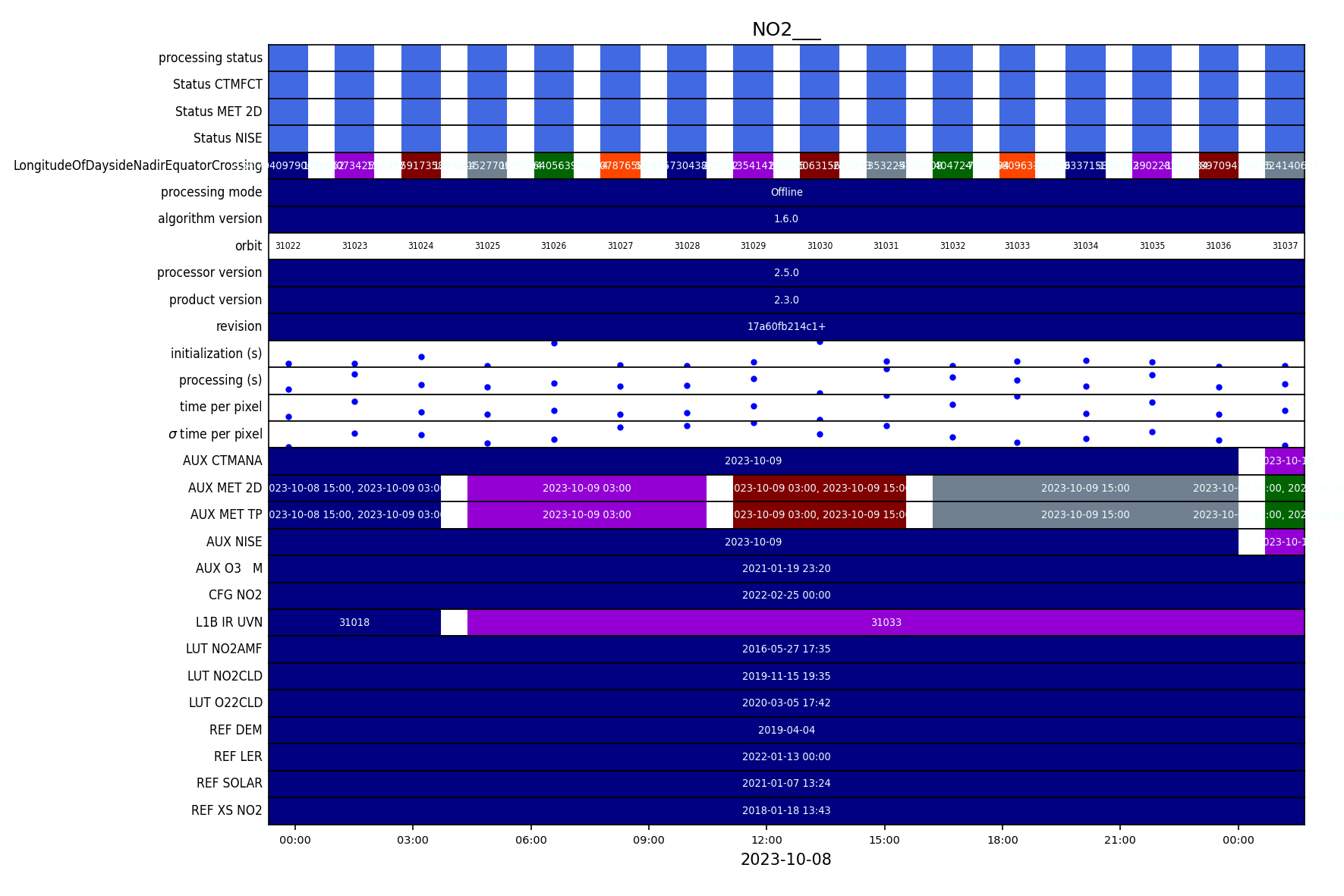The height and width of the screenshot is (896, 1344).
Task: Select the LongitudeOfDaysideNadirEquatorCrossing row label
Action: click(x=137, y=165)
